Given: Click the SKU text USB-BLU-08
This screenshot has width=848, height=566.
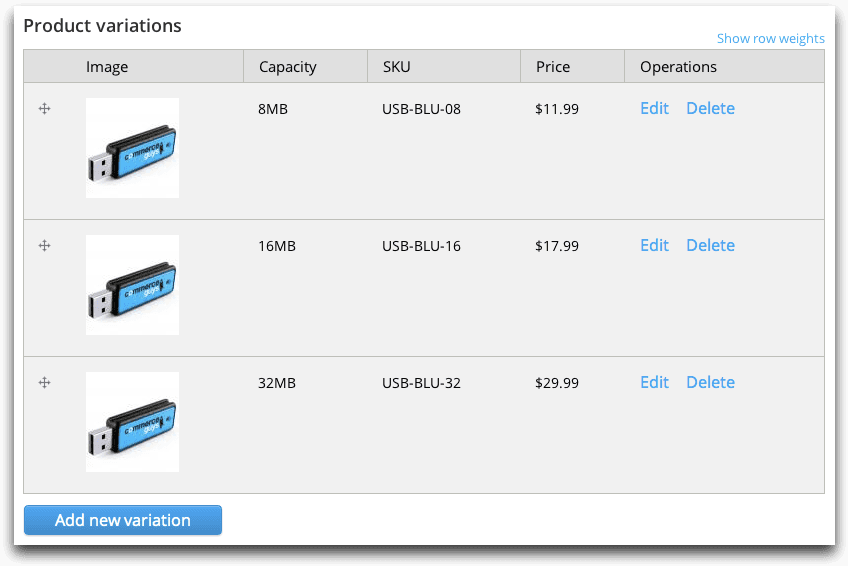Looking at the screenshot, I should [421, 109].
